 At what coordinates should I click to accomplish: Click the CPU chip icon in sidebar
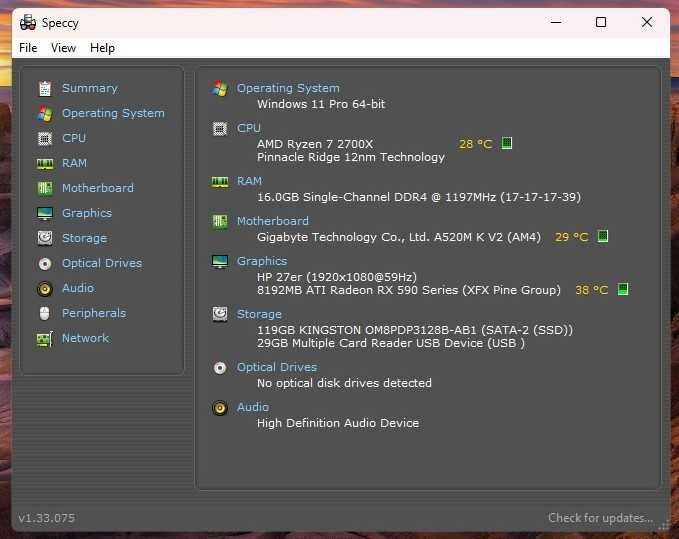[45, 139]
